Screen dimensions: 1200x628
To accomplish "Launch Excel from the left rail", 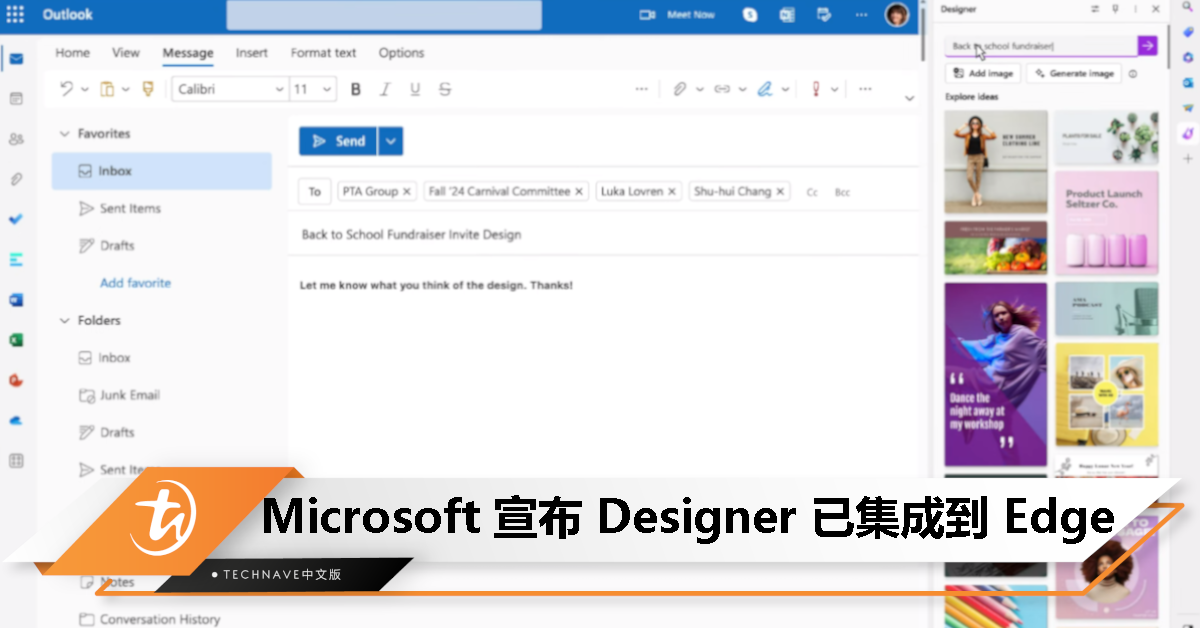I will tap(16, 340).
